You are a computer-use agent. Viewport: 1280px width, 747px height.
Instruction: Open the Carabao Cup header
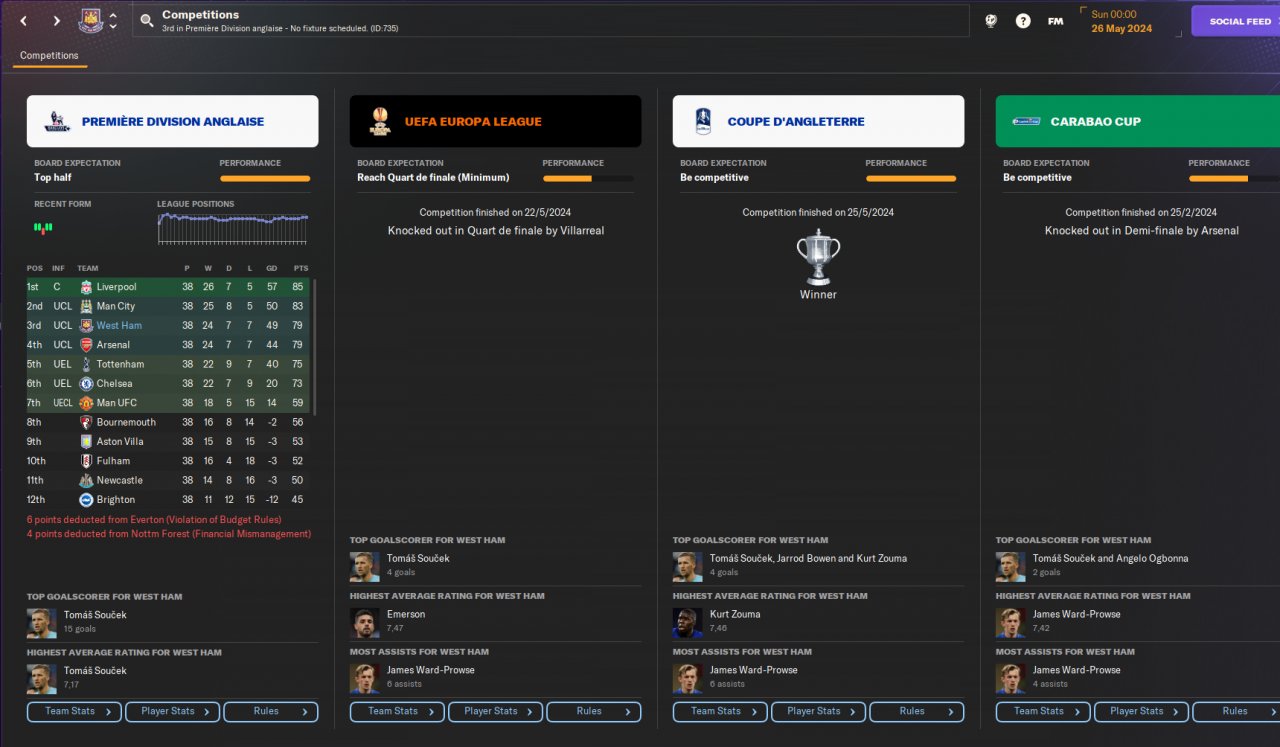[x=1138, y=121]
